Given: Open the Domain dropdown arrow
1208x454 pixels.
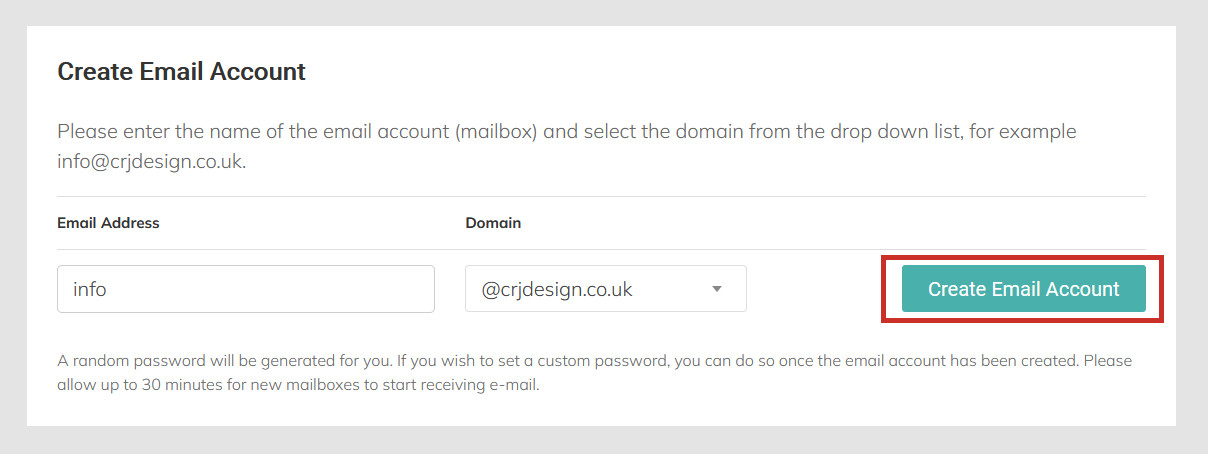Looking at the screenshot, I should 716,290.
